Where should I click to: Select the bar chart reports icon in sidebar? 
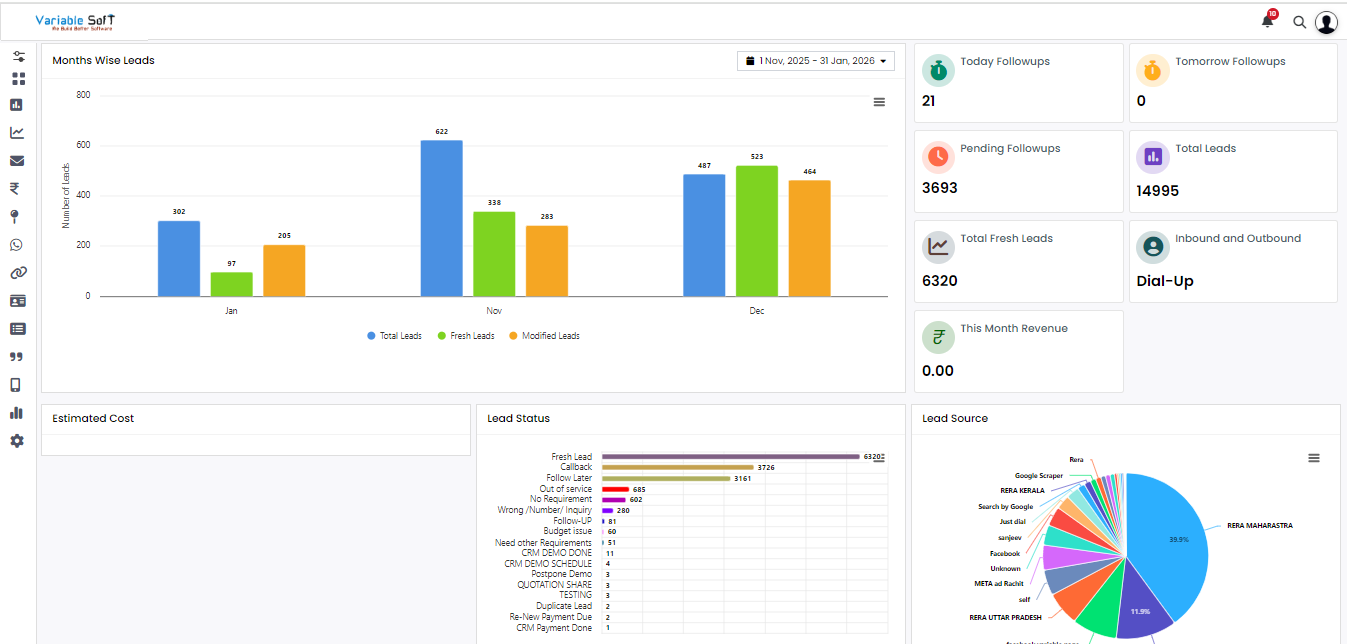(17, 104)
